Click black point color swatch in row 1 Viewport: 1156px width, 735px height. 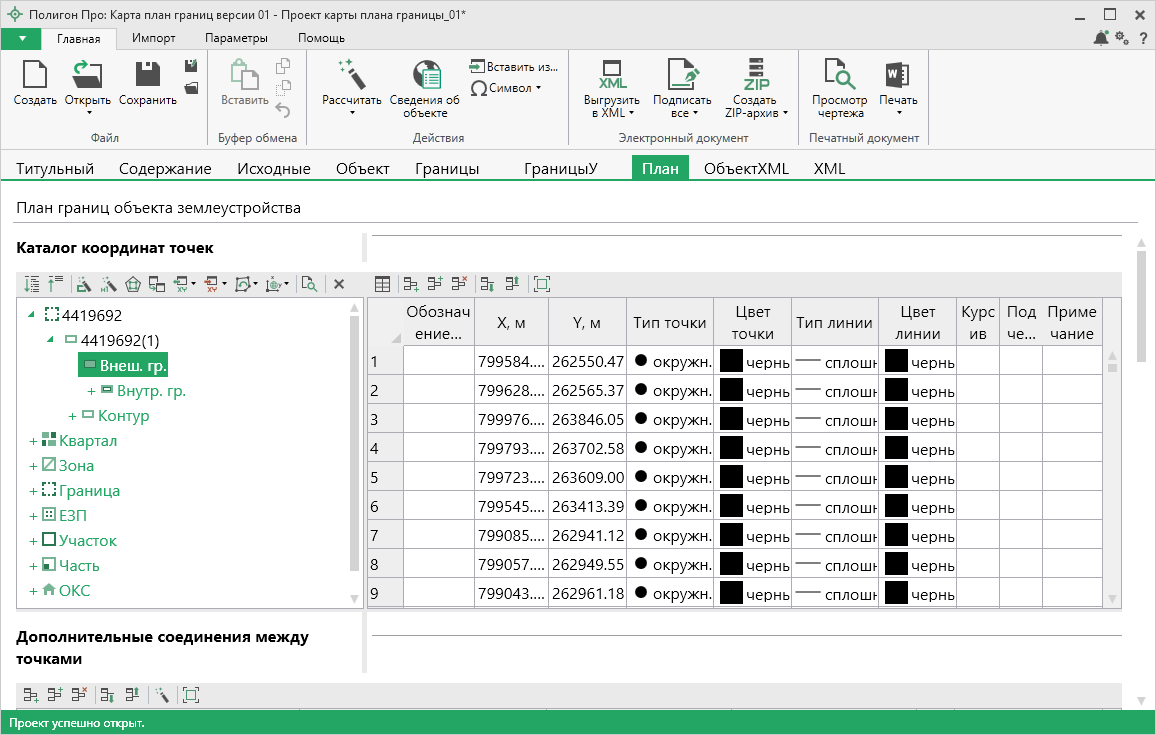click(x=731, y=361)
